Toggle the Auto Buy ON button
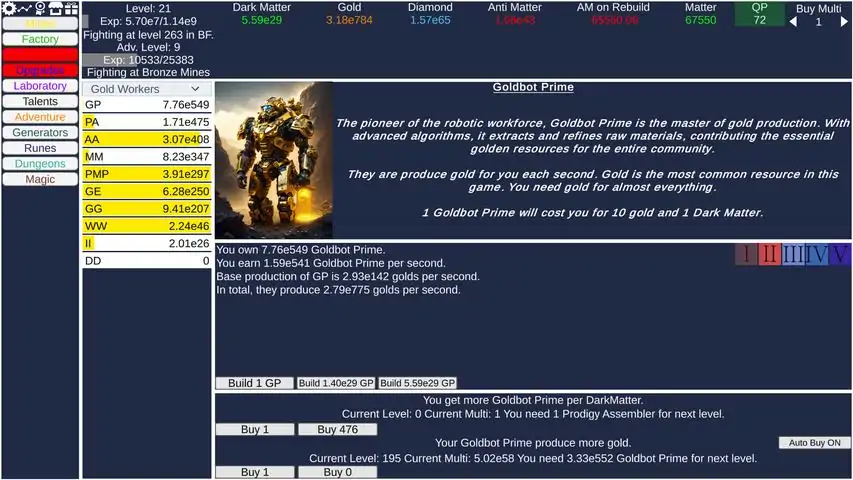Image resolution: width=853 pixels, height=480 pixels. click(813, 442)
